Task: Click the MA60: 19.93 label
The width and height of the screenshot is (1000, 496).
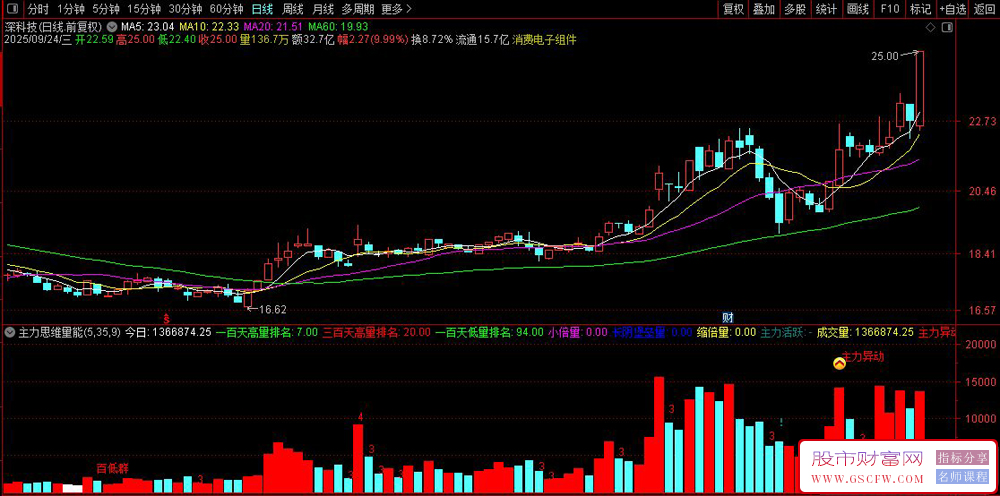Action: coord(338,27)
